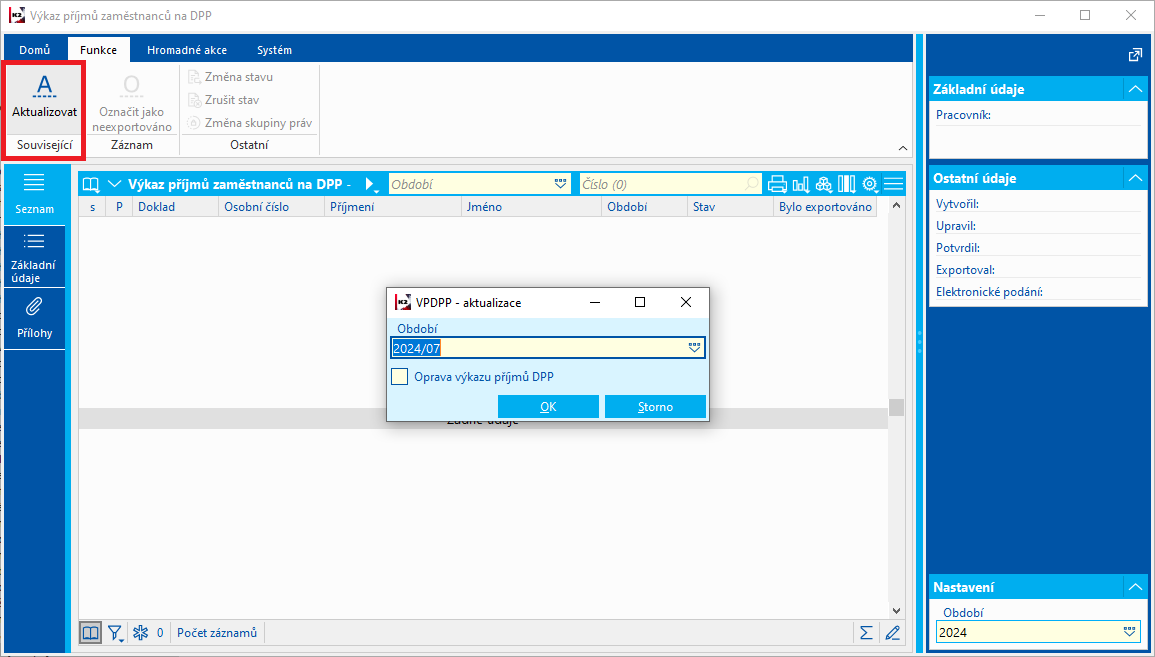Click the snowflake icon in status bar
1155x657 pixels.
pos(140,633)
